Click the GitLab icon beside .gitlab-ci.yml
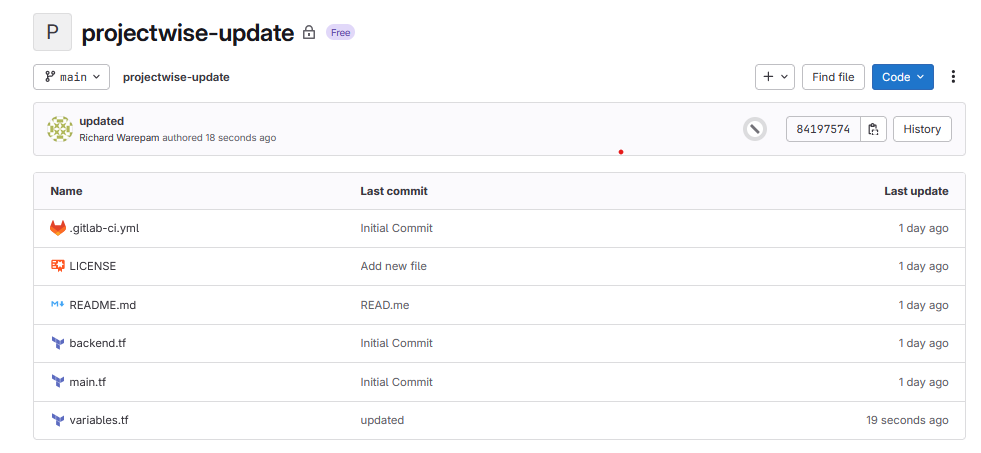The width and height of the screenshot is (981, 453). click(x=58, y=228)
